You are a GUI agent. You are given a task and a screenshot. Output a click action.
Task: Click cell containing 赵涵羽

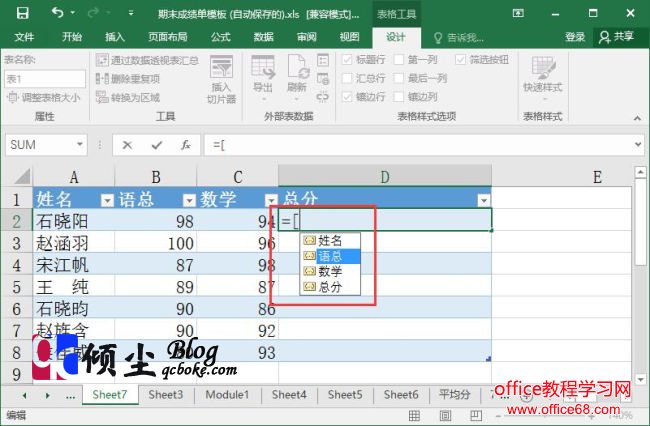[x=73, y=243]
